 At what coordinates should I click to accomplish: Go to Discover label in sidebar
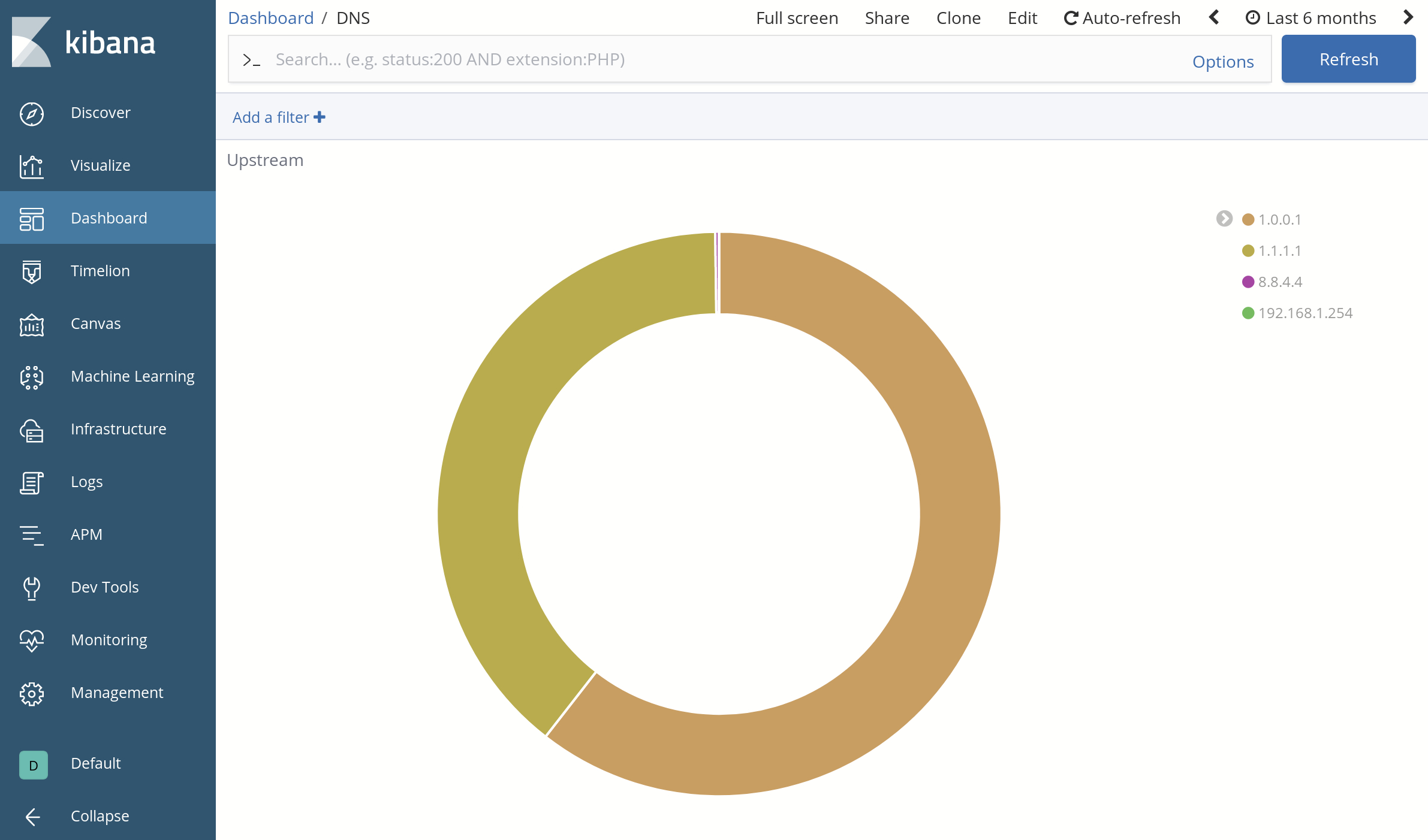coord(101,113)
